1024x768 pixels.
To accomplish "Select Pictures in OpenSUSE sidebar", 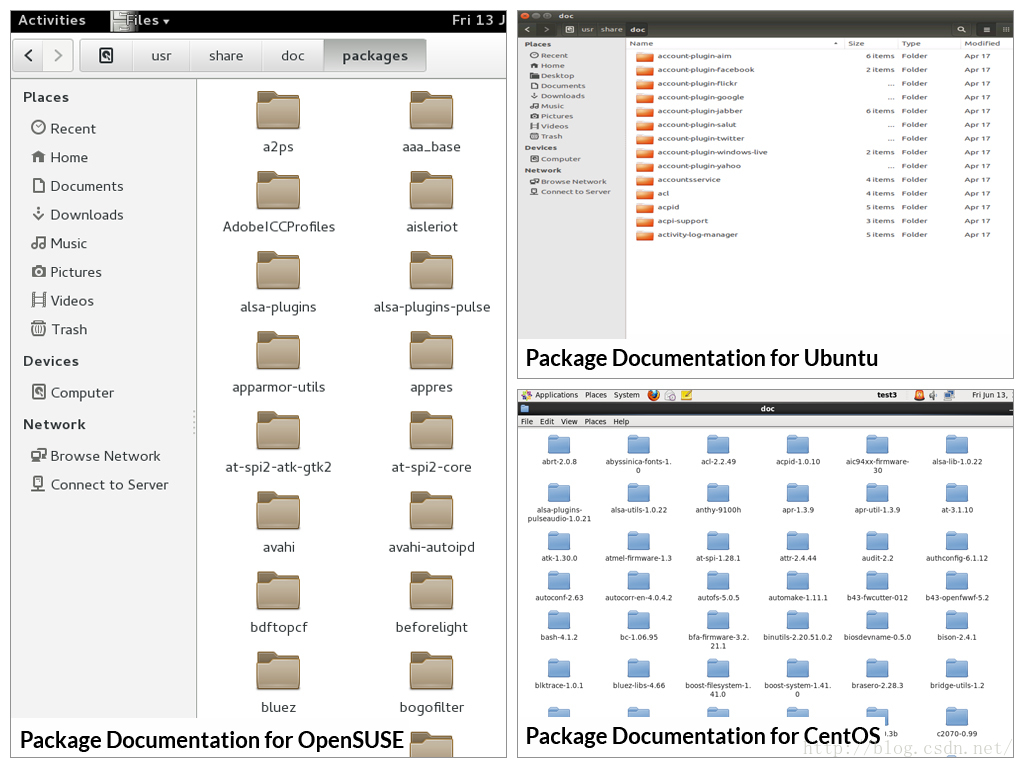I will (66, 272).
